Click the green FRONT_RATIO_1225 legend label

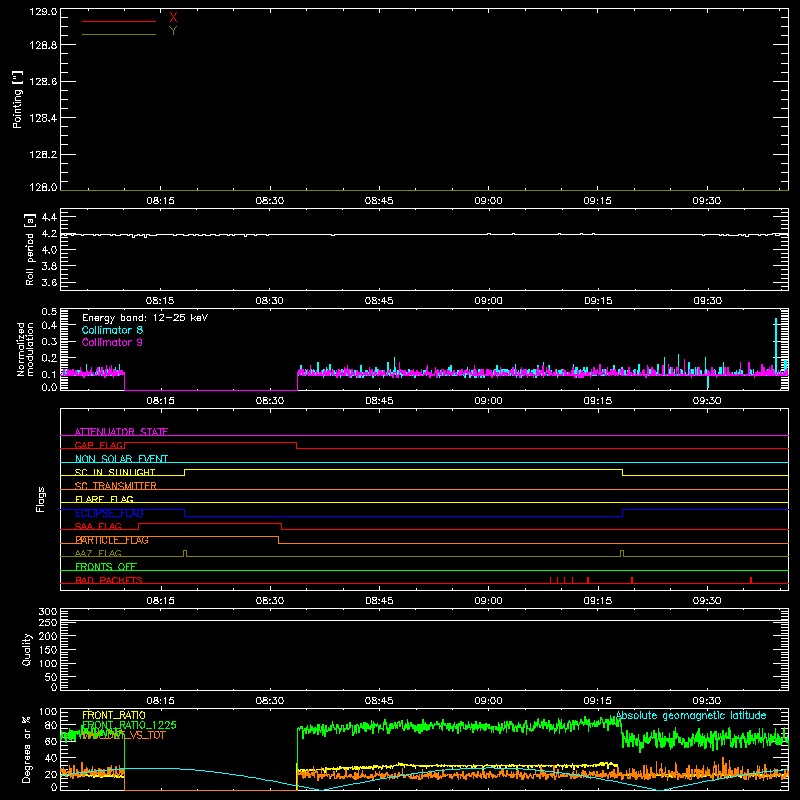coord(129,725)
